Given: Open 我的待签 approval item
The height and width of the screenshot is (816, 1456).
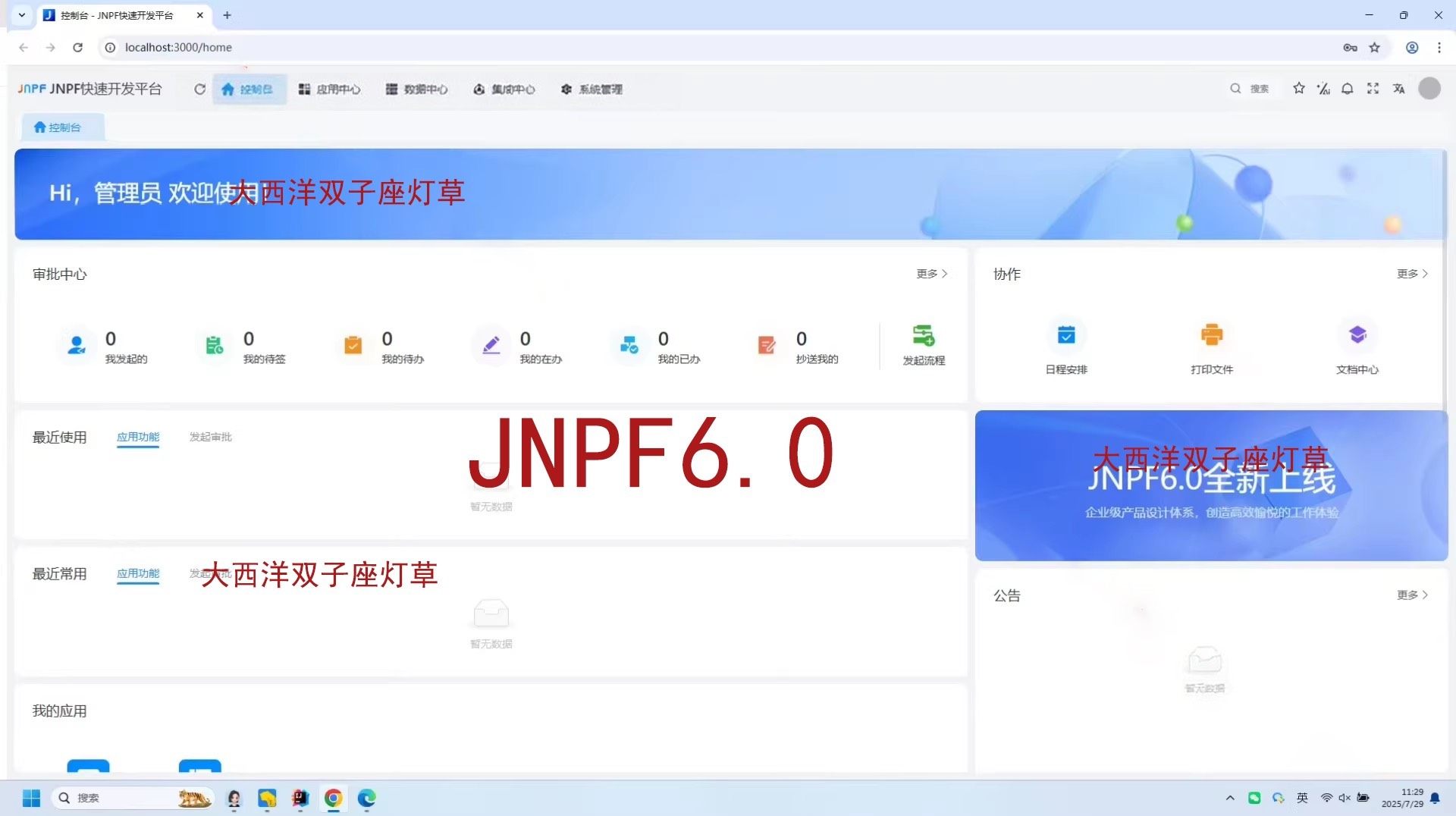Looking at the screenshot, I should pos(242,347).
